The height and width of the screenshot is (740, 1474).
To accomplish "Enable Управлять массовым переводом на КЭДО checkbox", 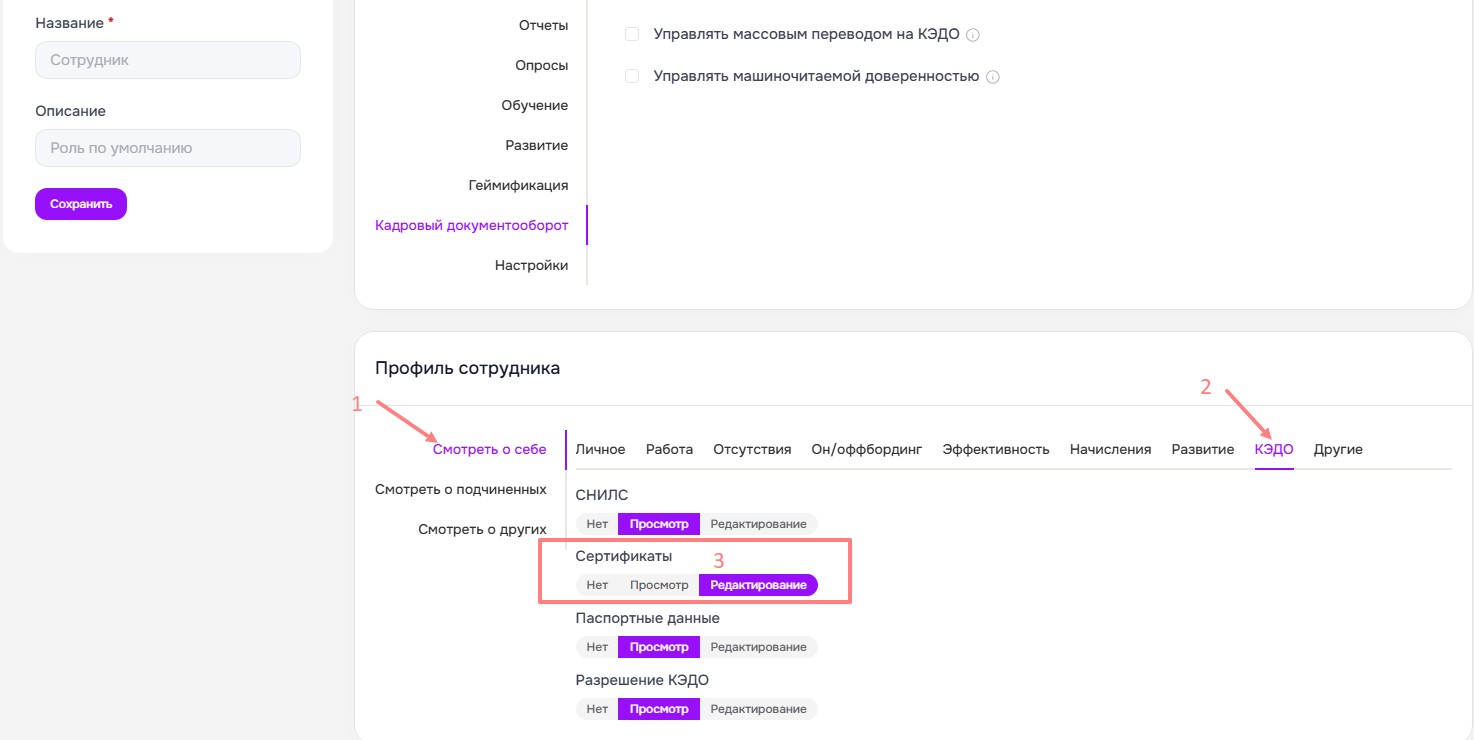I will coord(632,34).
